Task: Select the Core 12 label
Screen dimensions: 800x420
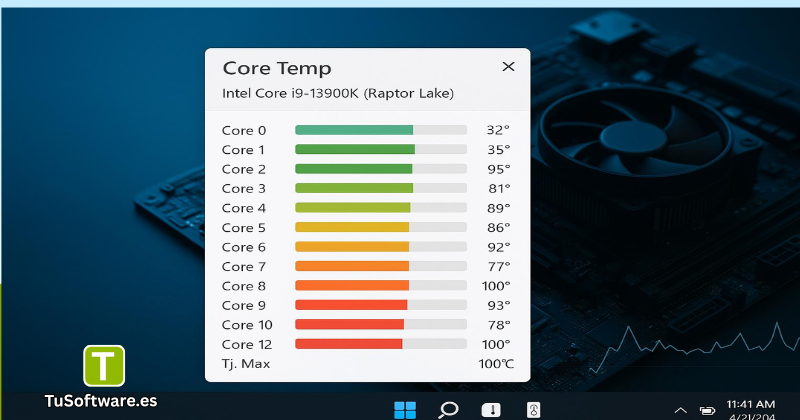Action: coord(247,344)
